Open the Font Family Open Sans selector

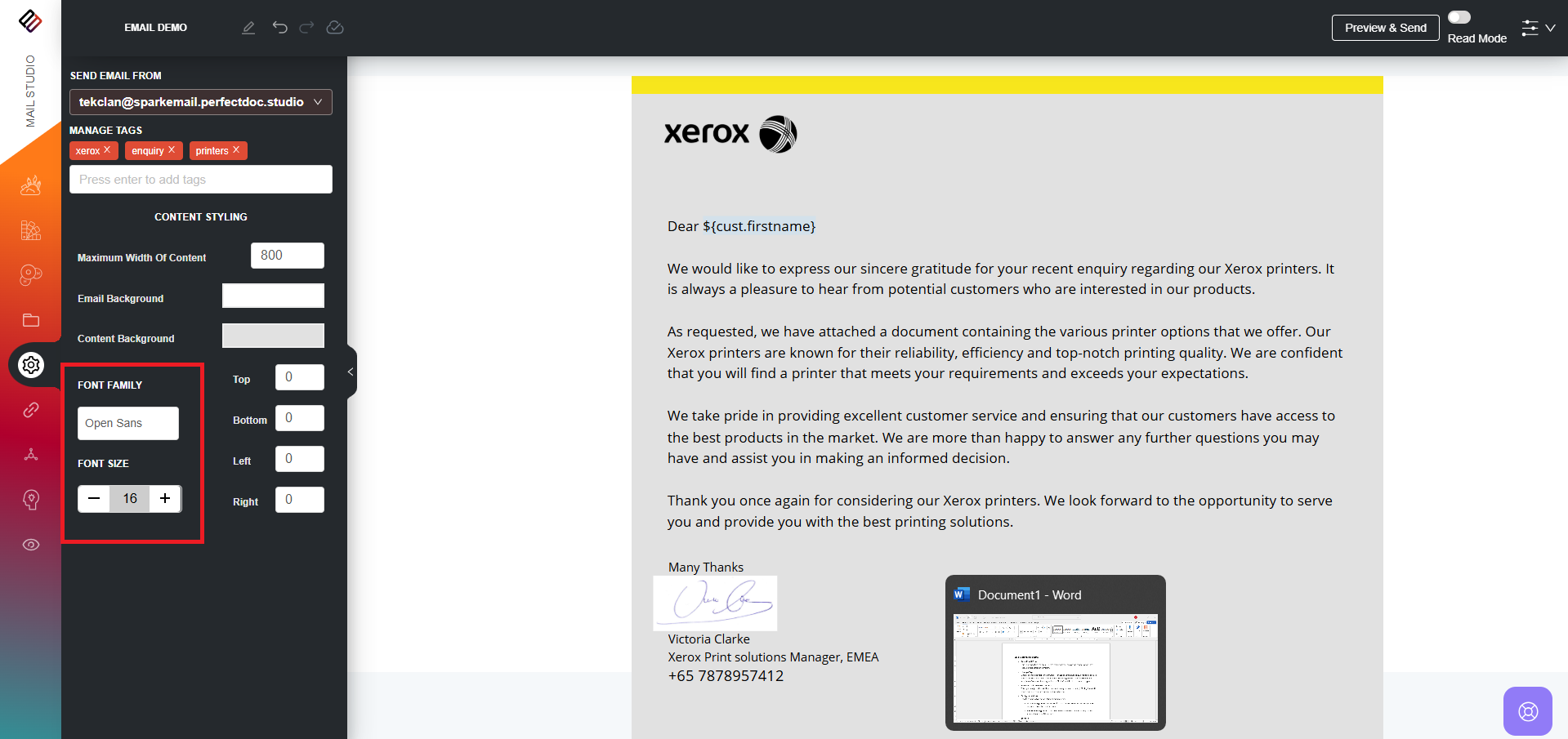128,423
